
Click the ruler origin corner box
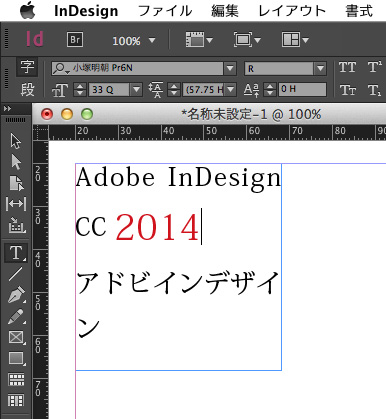pos(41,132)
